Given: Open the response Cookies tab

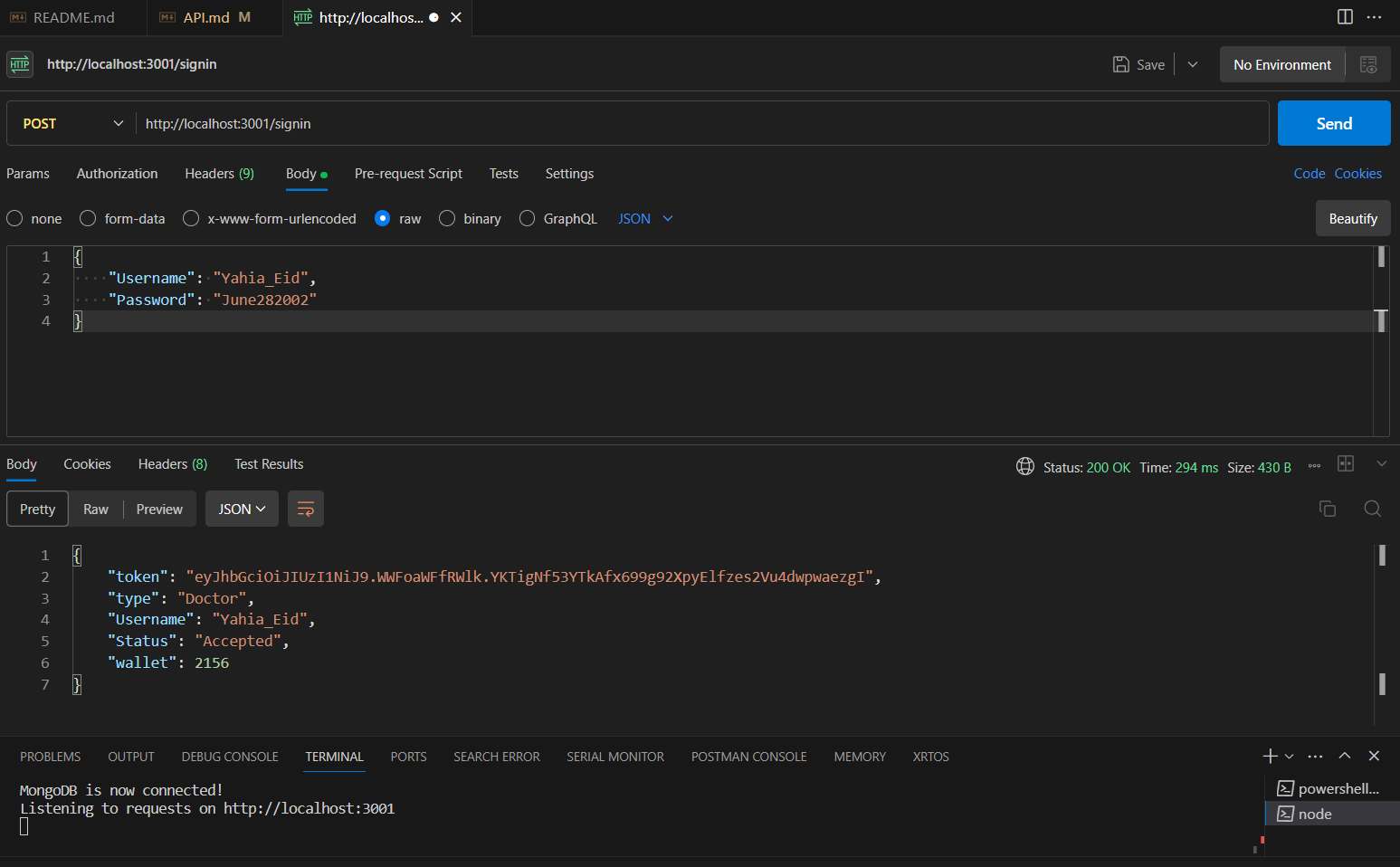Looking at the screenshot, I should click(87, 463).
